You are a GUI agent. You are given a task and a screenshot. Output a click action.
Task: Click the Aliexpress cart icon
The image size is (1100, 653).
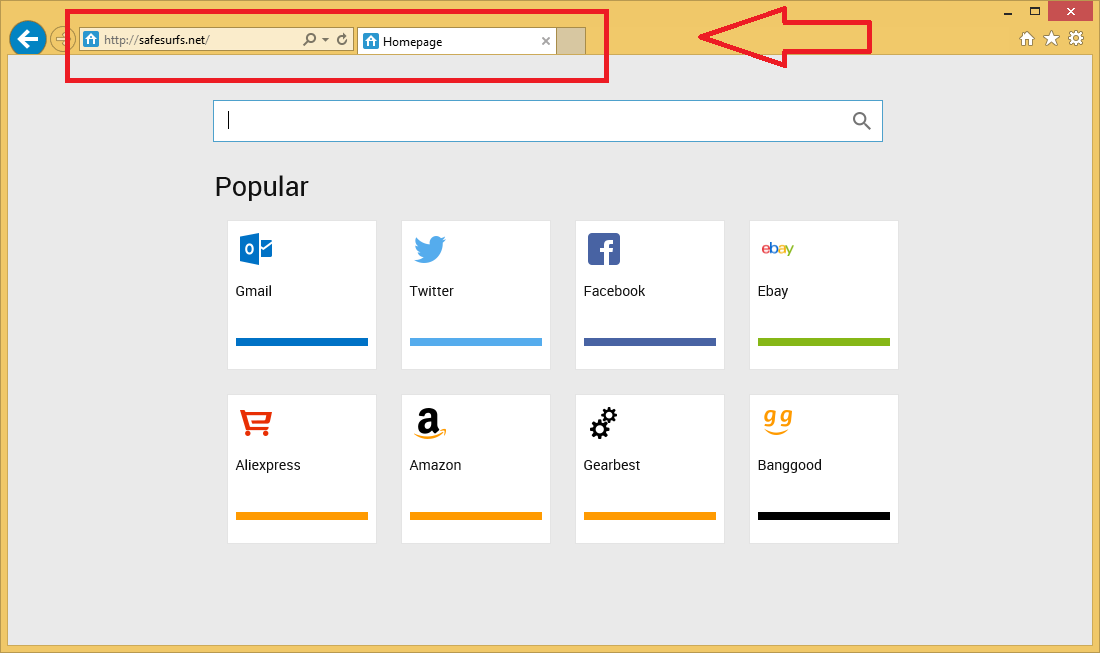click(256, 423)
